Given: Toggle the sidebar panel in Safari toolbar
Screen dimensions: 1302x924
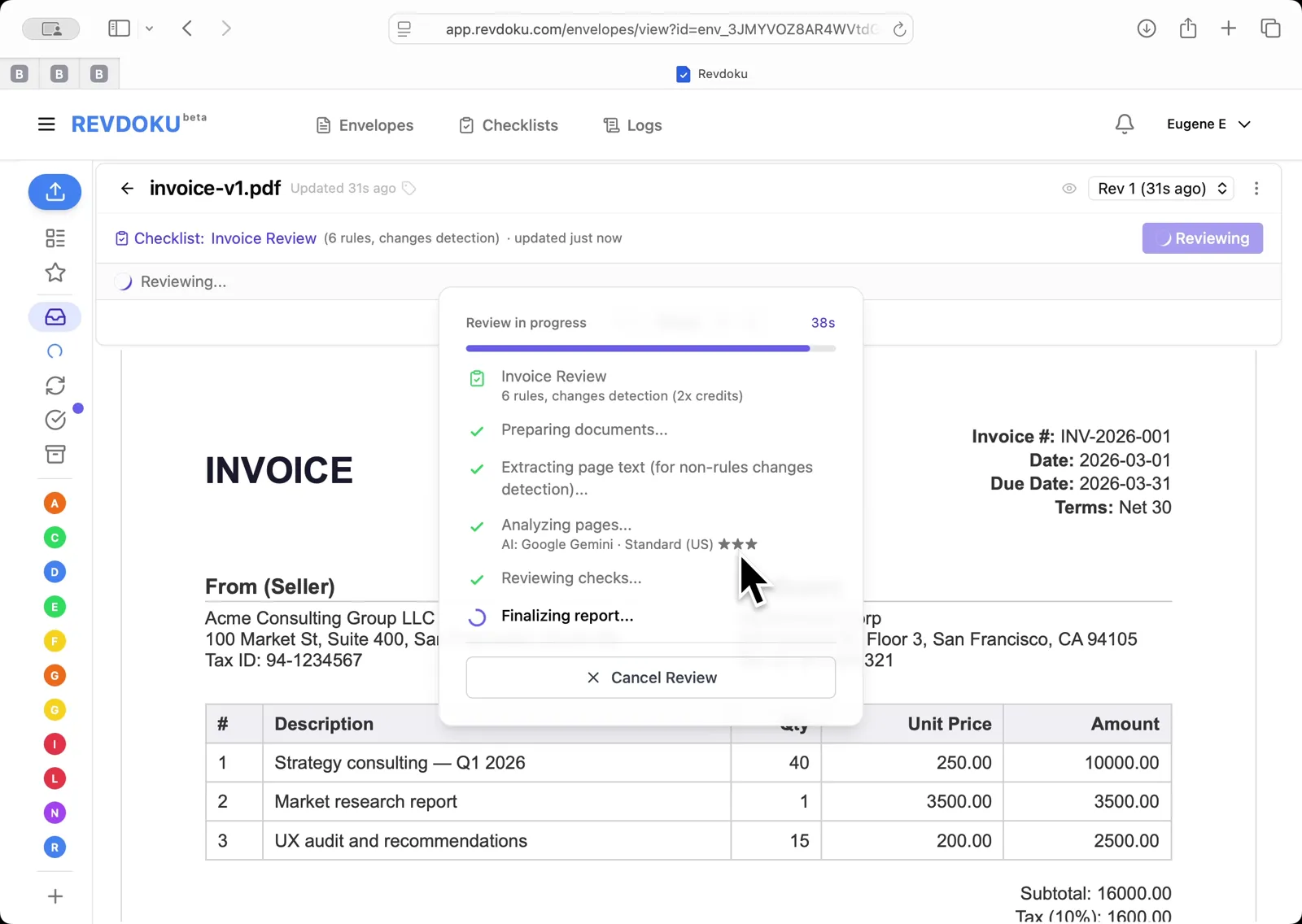Looking at the screenshot, I should click(118, 28).
